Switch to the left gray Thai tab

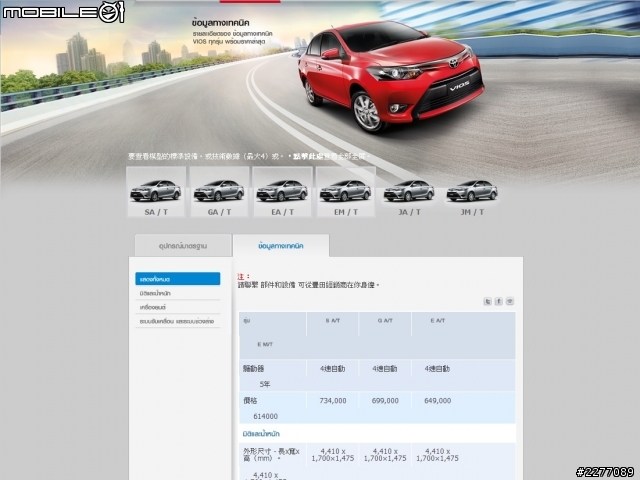click(x=183, y=246)
